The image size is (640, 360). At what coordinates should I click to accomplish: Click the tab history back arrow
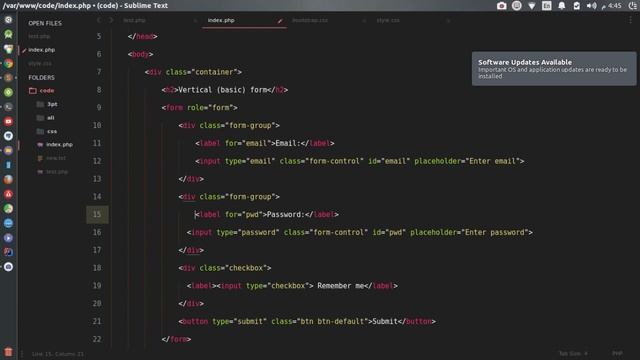coord(99,20)
